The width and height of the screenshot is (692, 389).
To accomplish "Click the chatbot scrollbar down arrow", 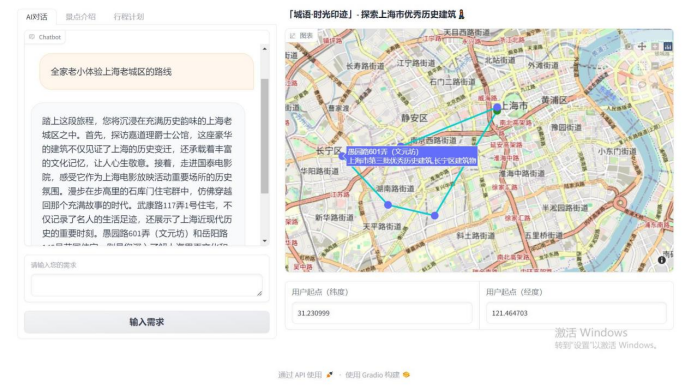I will click(x=264, y=241).
